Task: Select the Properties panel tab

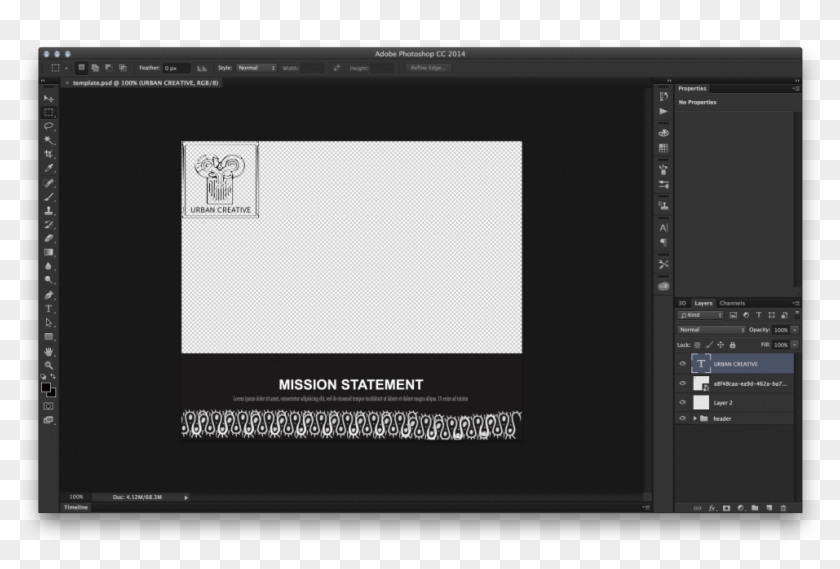Action: point(692,88)
